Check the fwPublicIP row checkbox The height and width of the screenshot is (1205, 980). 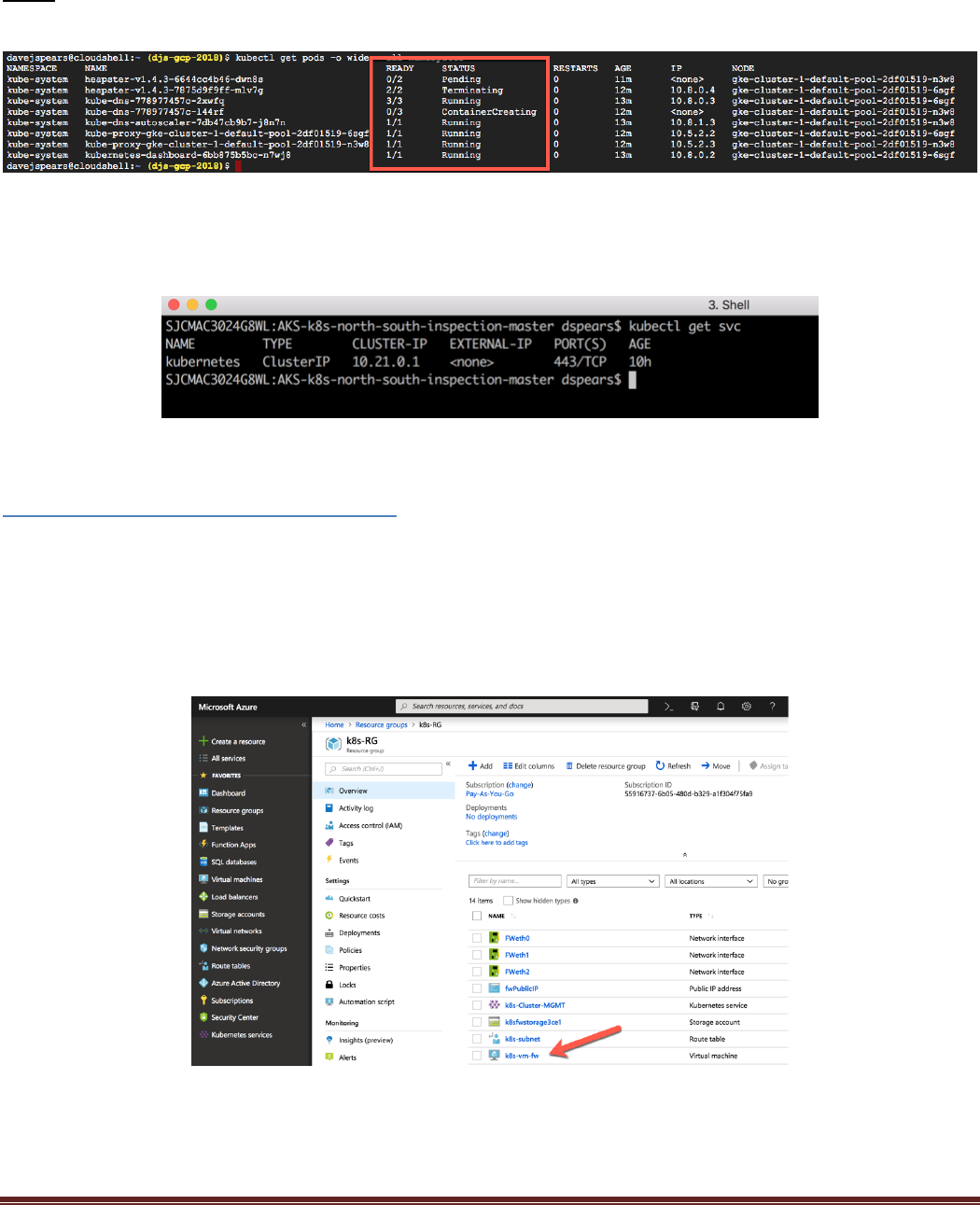[x=477, y=988]
